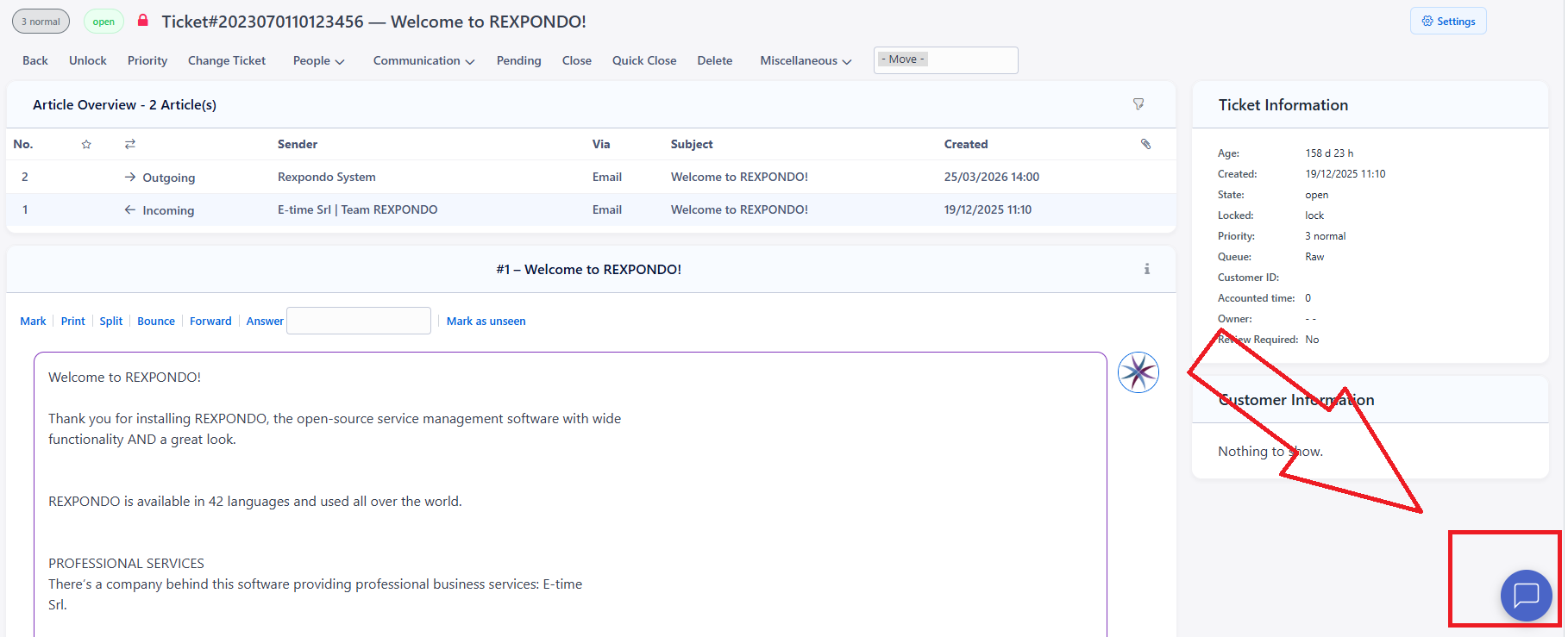Go Back from the ticket

[x=35, y=60]
